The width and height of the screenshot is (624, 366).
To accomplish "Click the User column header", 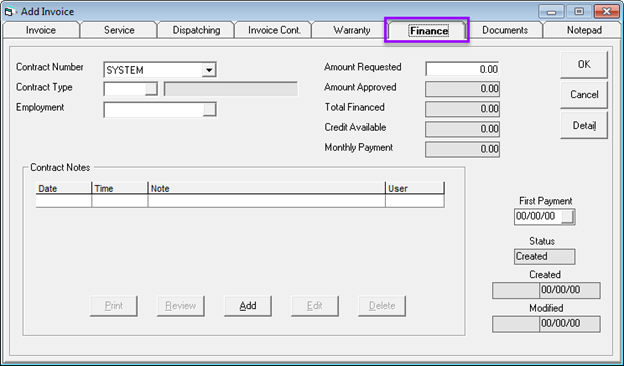I will tap(415, 189).
